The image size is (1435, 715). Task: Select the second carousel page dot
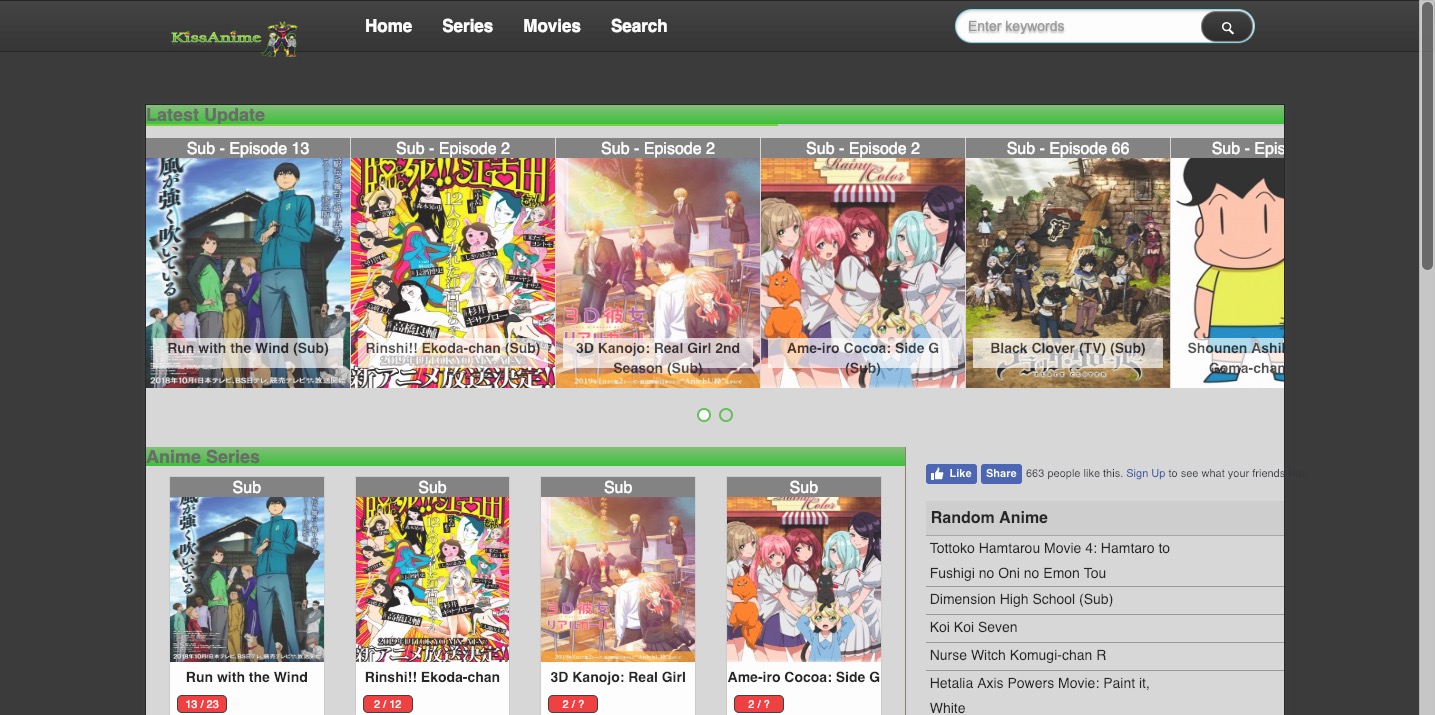[x=726, y=415]
